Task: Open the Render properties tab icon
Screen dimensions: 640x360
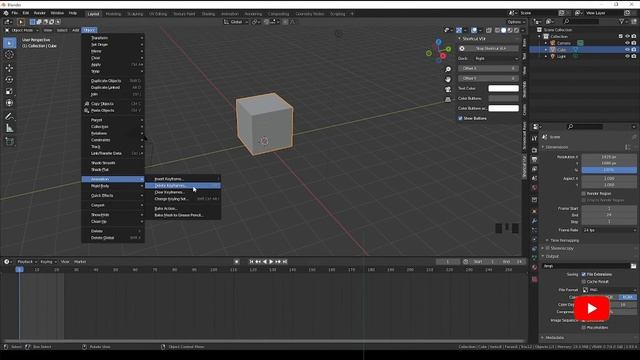Action: (534, 150)
